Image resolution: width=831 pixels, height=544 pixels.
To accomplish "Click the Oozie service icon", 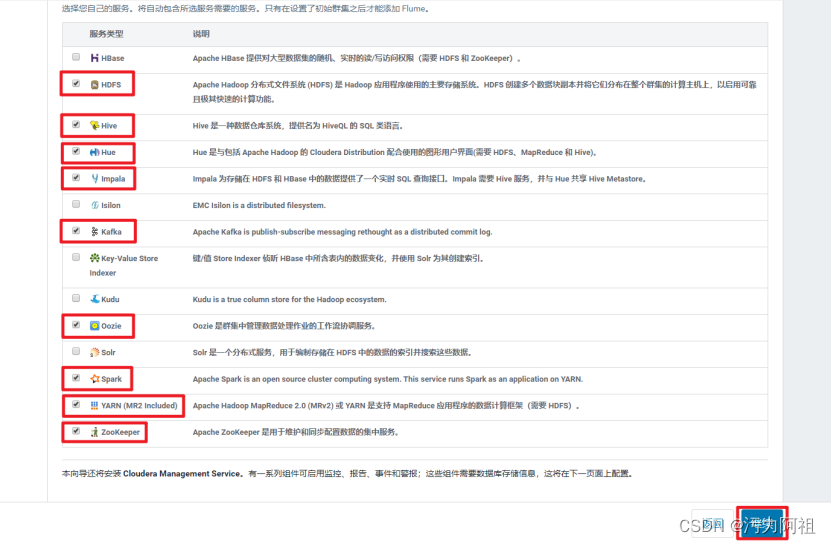I will [x=94, y=326].
